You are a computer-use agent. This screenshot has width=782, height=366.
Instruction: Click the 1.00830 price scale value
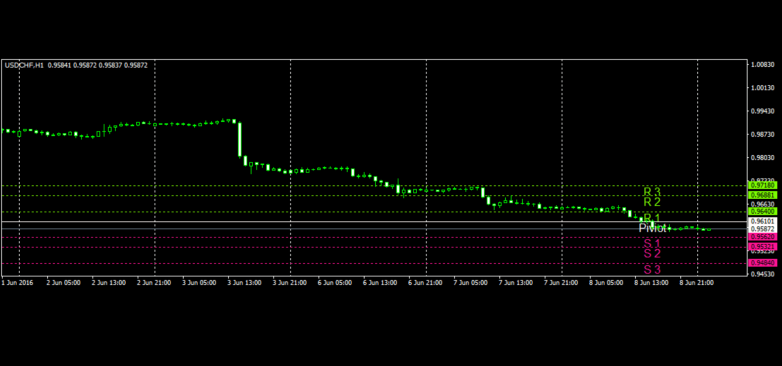pos(763,64)
